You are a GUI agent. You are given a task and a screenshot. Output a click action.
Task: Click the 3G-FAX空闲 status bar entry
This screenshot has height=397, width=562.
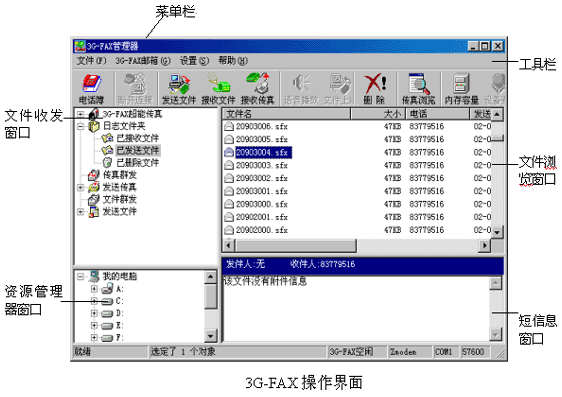click(x=357, y=352)
